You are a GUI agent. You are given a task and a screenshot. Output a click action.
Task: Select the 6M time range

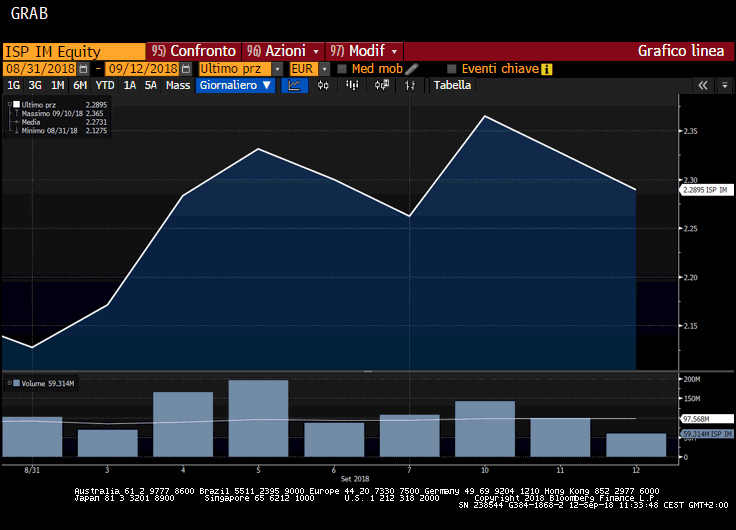coord(80,86)
